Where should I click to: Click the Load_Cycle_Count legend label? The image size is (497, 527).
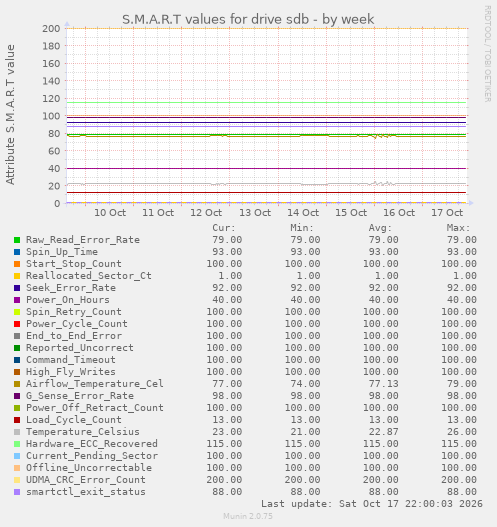pos(74,420)
